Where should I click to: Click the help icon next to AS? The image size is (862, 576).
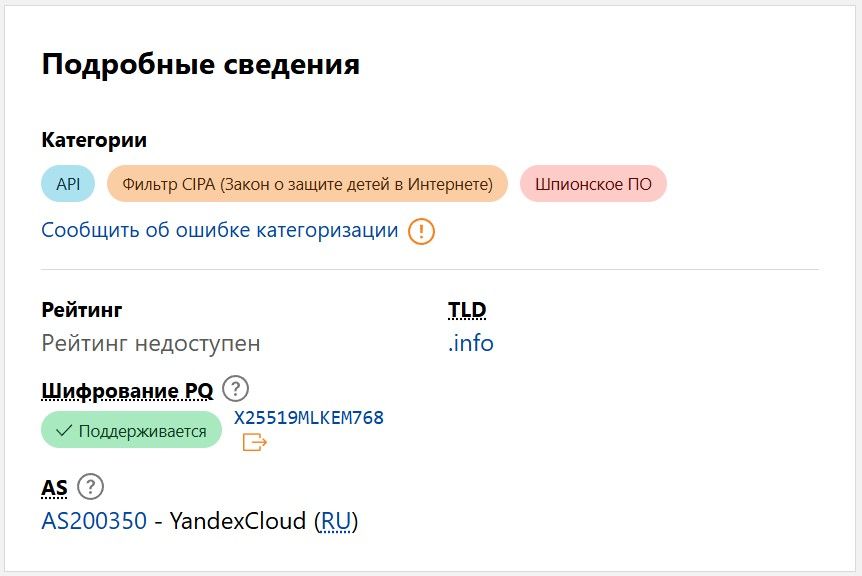click(91, 488)
